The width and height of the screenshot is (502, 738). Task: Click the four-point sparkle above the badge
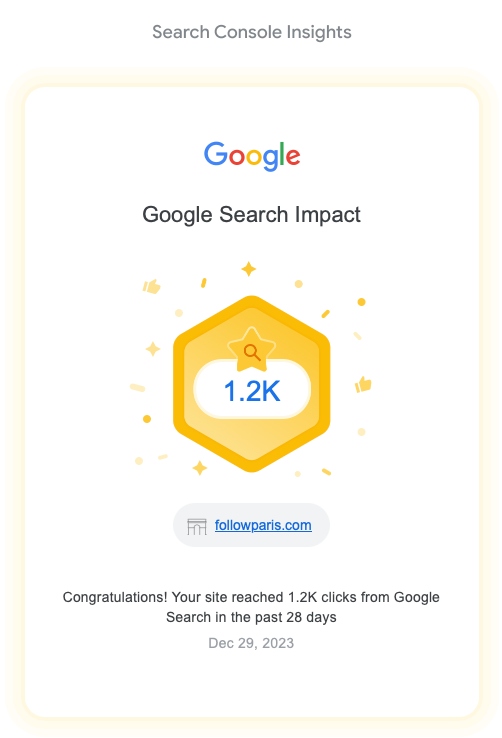click(x=248, y=269)
